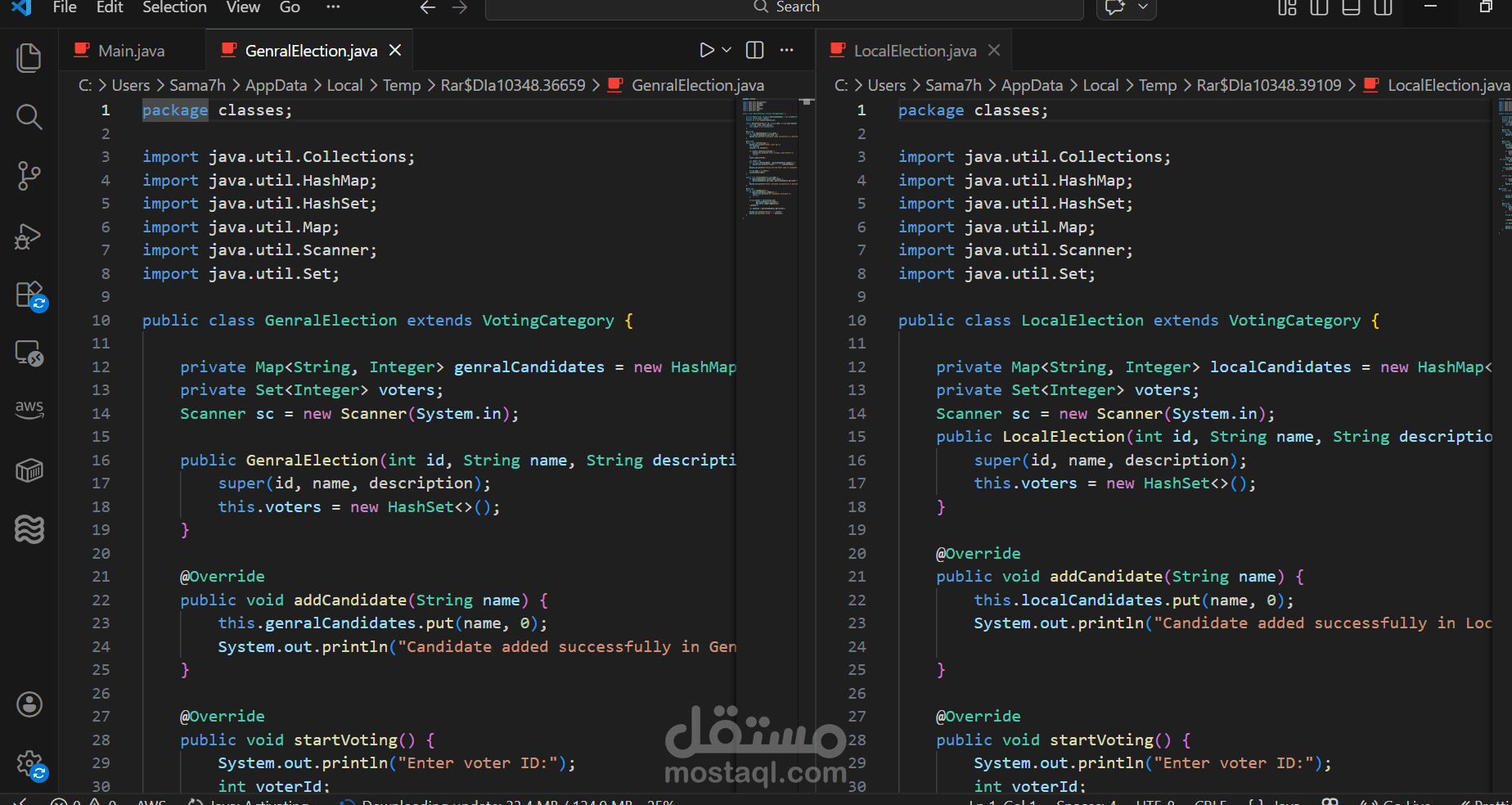Click 'startVoting' in right editor
1512x805 pixels.
click(x=1101, y=740)
